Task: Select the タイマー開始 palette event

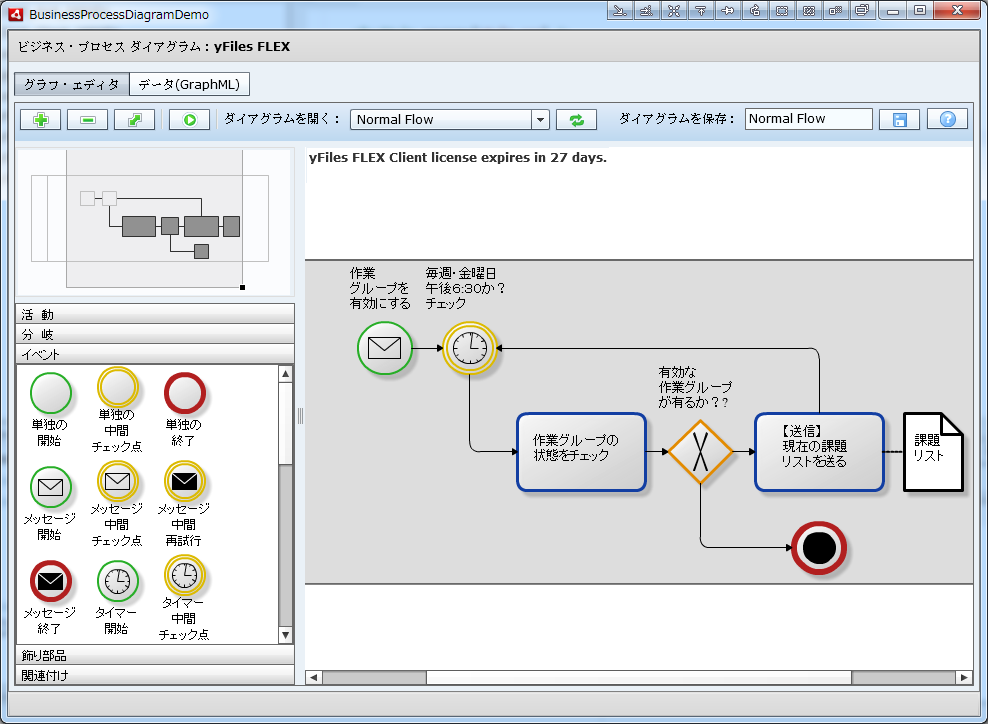Action: click(x=117, y=597)
